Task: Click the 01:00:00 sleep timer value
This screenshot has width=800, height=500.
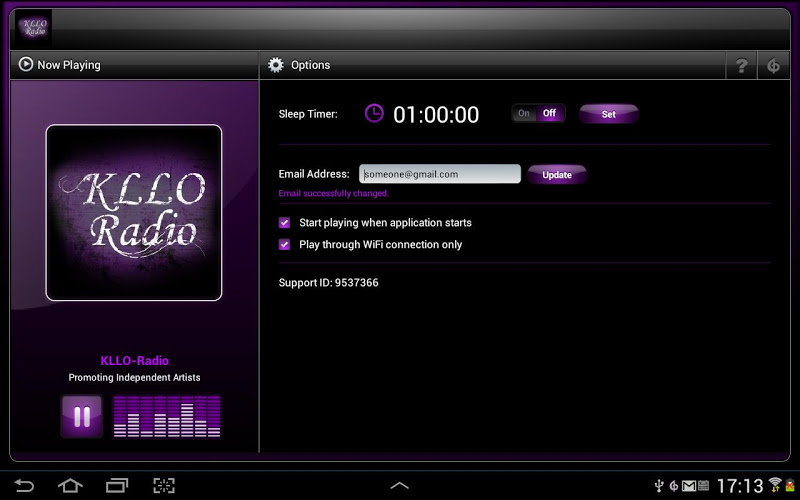Action: click(436, 115)
